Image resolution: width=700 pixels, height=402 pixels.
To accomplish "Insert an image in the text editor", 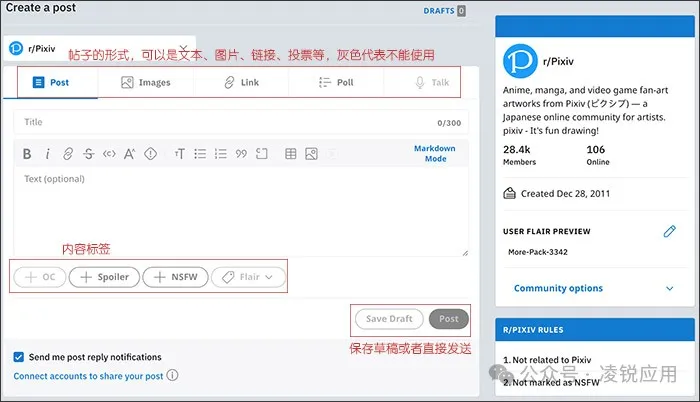I will pyautogui.click(x=311, y=154).
